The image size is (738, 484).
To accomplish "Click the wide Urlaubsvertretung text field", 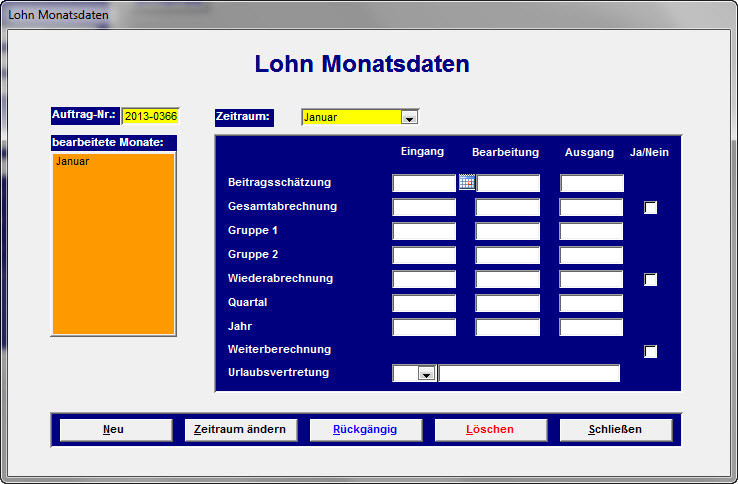I will point(529,373).
